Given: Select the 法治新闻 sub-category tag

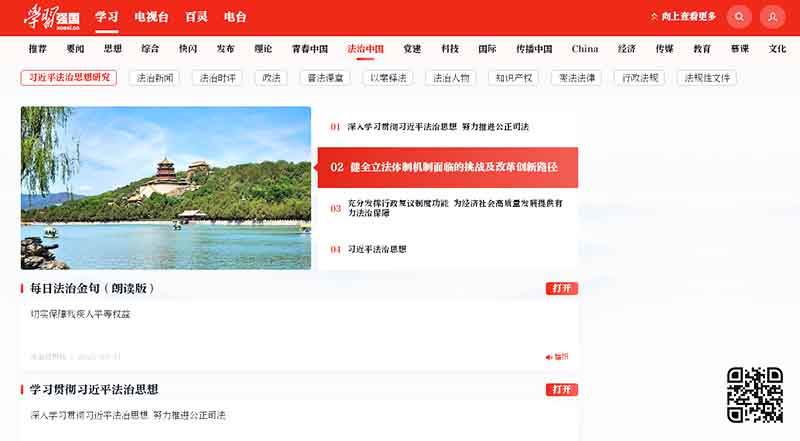Looking at the screenshot, I should [x=155, y=77].
